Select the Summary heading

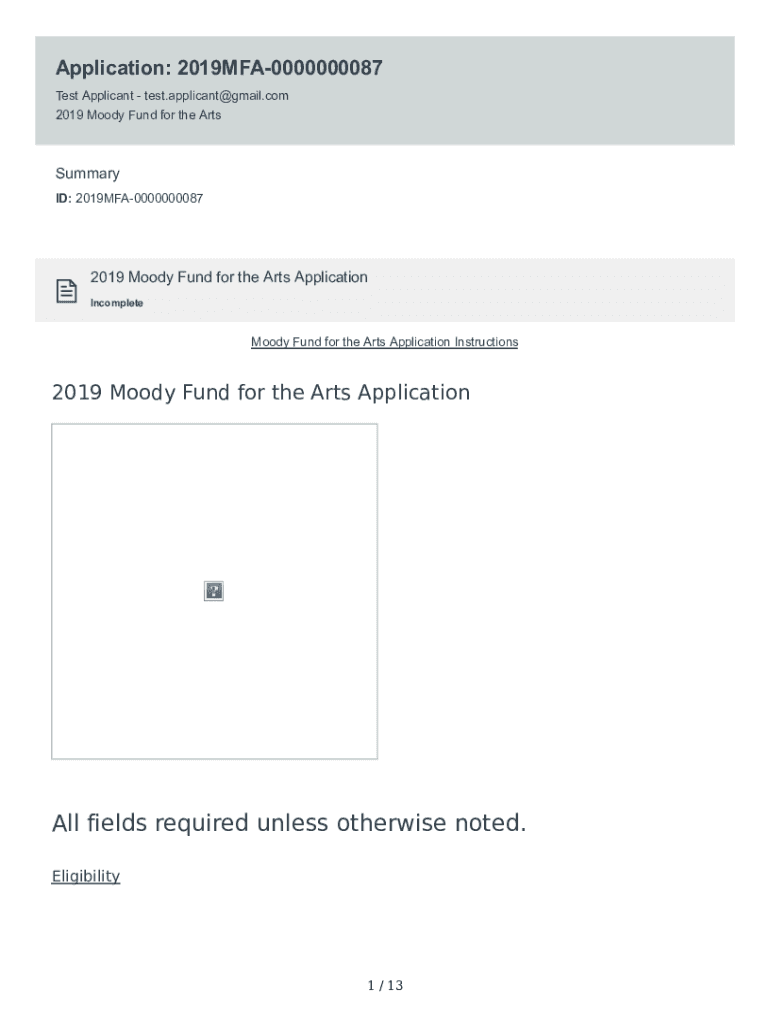point(87,174)
